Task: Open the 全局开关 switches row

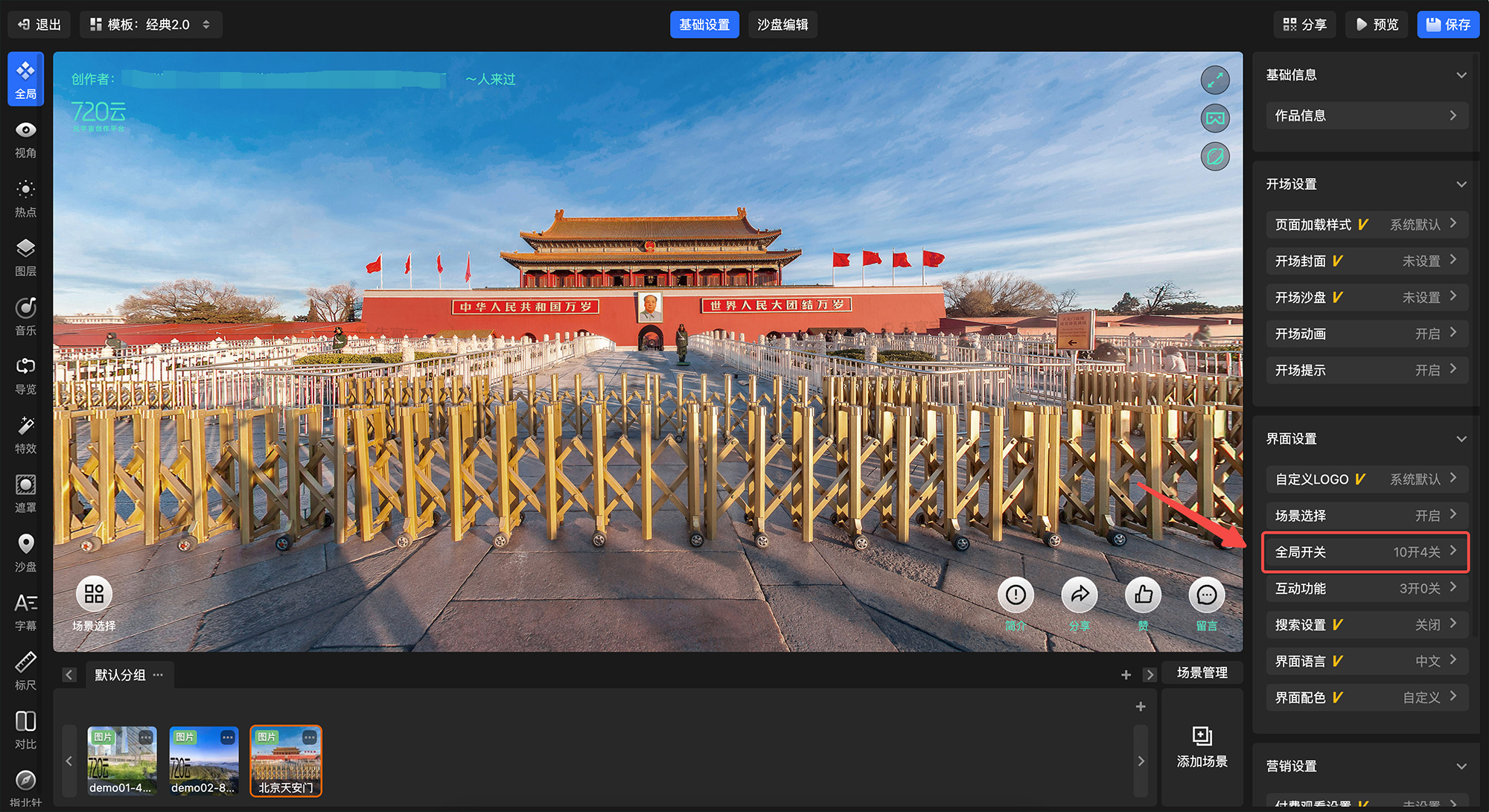Action: tap(1366, 552)
